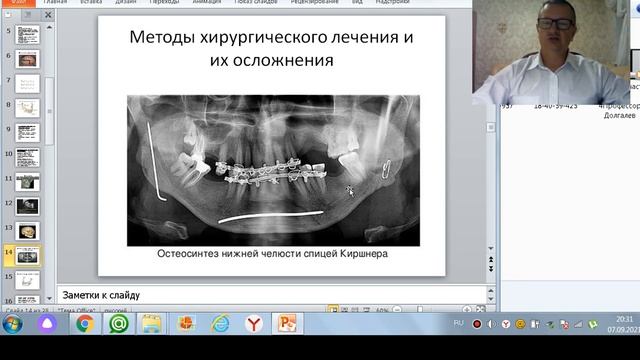Select slide 7 thumbnail
Screen dimensions: 640x360
tap(27, 84)
